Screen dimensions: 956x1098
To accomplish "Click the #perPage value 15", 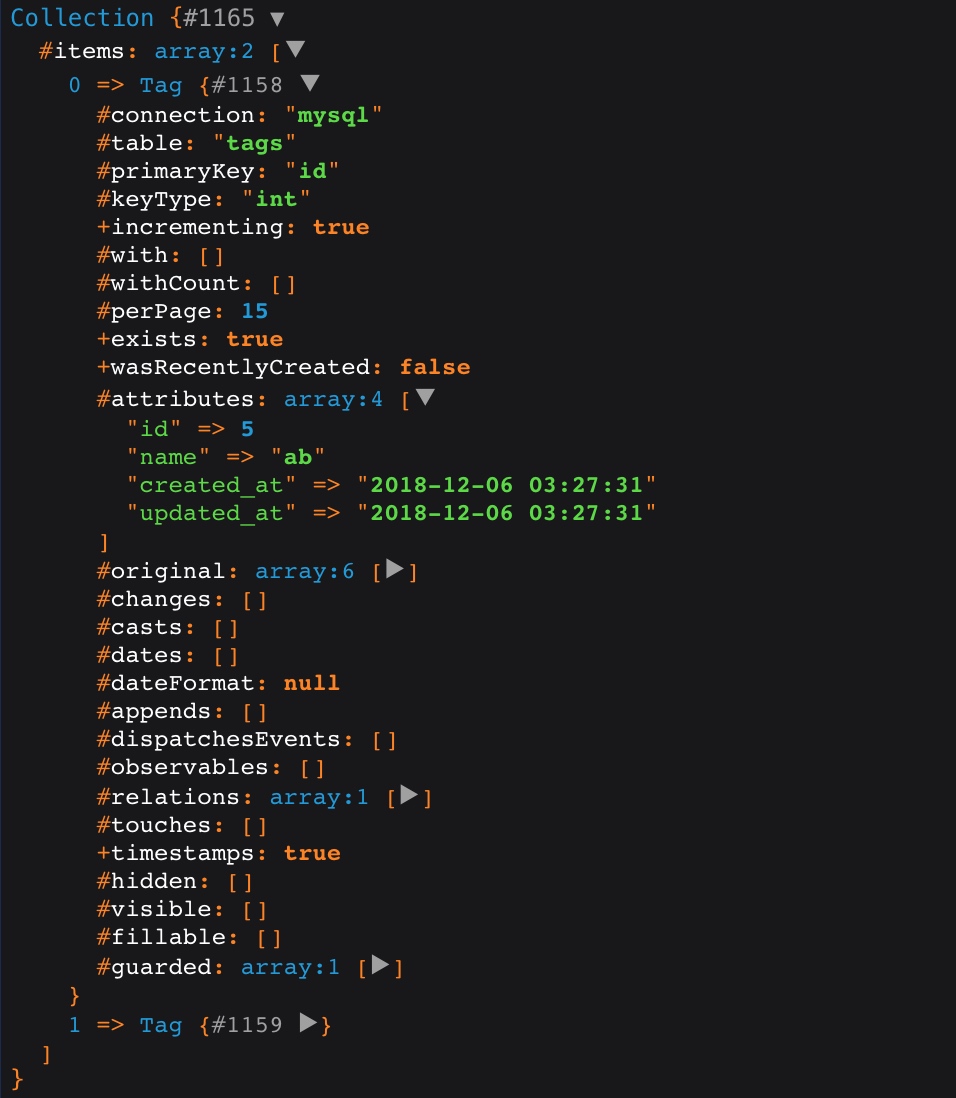I will tap(255, 311).
